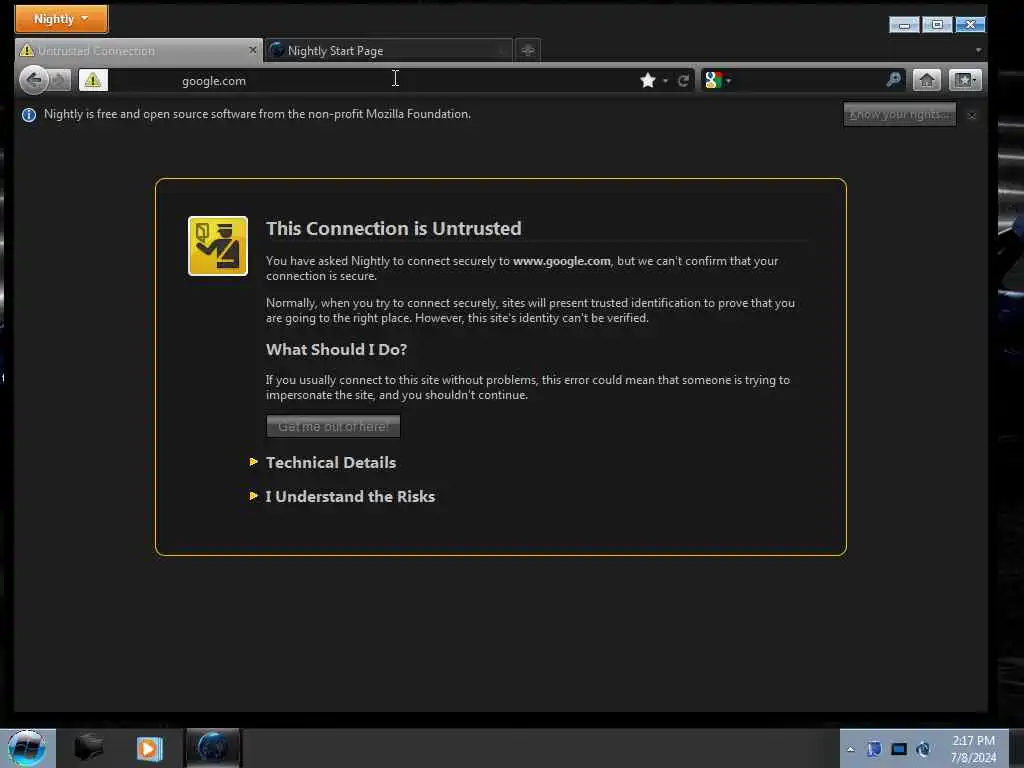Click the Know your rights button

899,114
